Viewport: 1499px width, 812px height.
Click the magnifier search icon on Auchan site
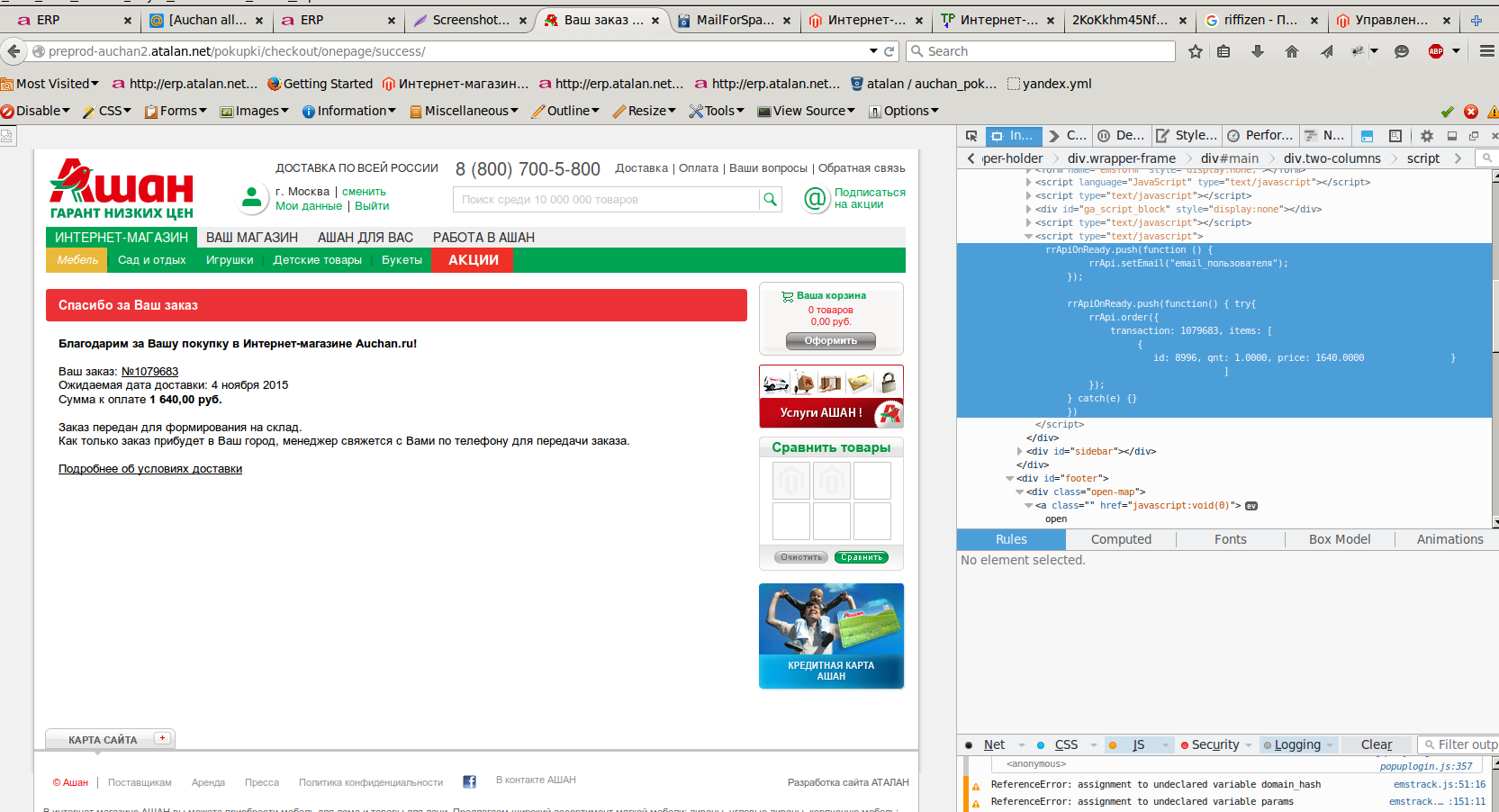[x=770, y=199]
